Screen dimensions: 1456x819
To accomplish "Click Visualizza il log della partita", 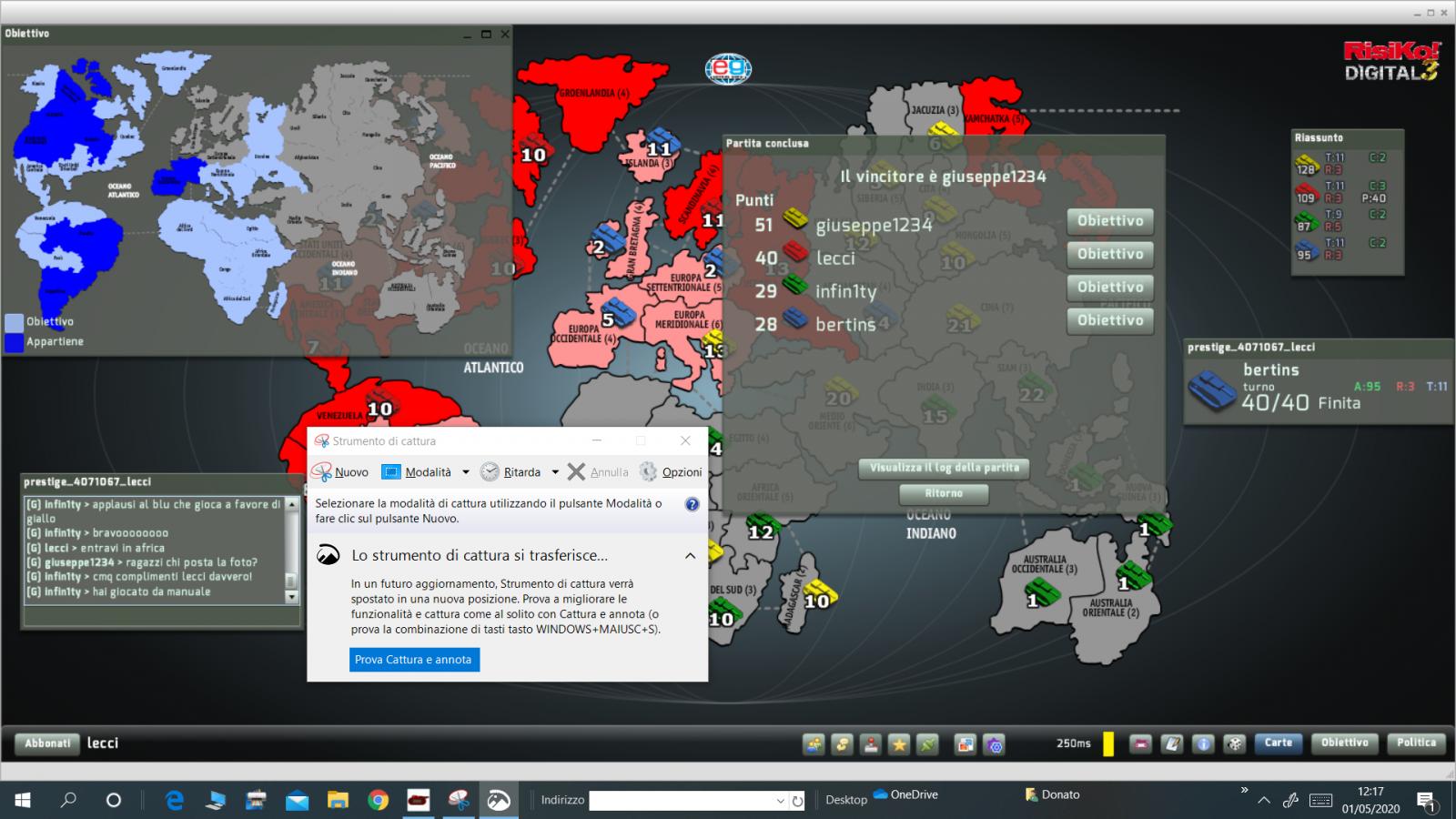I will [944, 468].
